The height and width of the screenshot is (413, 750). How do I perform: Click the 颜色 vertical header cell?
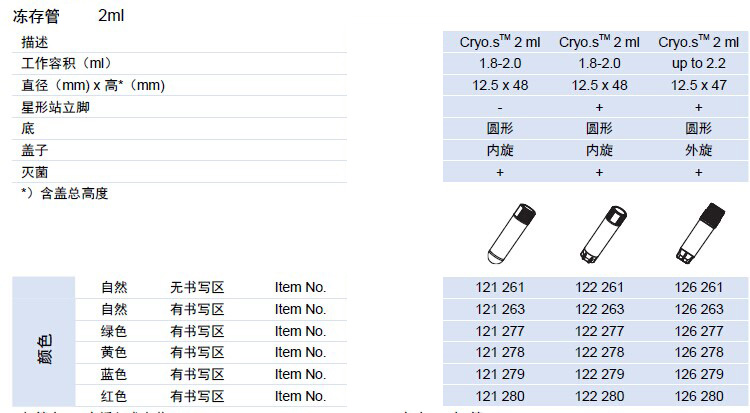(45, 342)
